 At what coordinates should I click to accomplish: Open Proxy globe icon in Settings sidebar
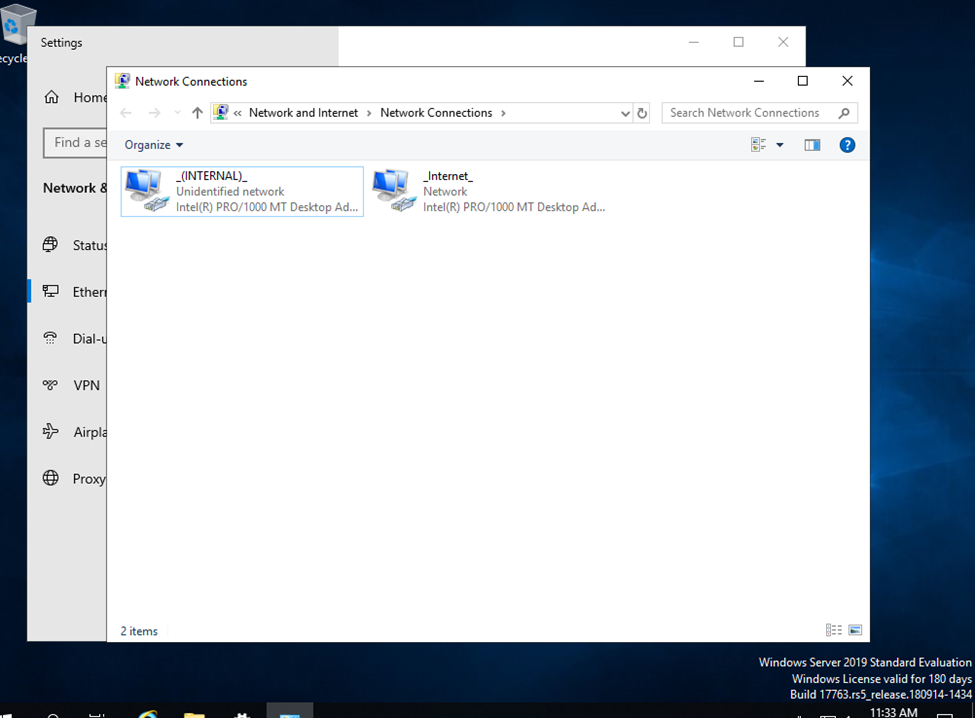(50, 478)
